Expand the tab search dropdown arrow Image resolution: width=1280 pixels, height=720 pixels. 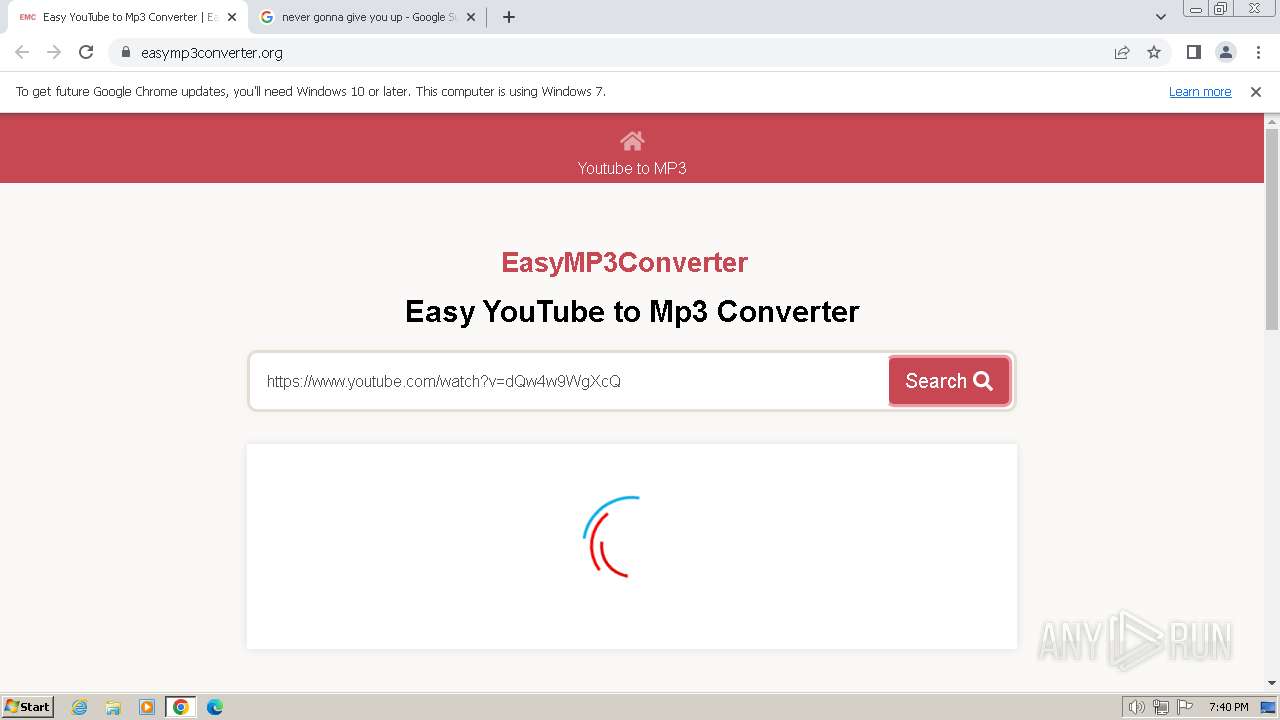pos(1161,17)
